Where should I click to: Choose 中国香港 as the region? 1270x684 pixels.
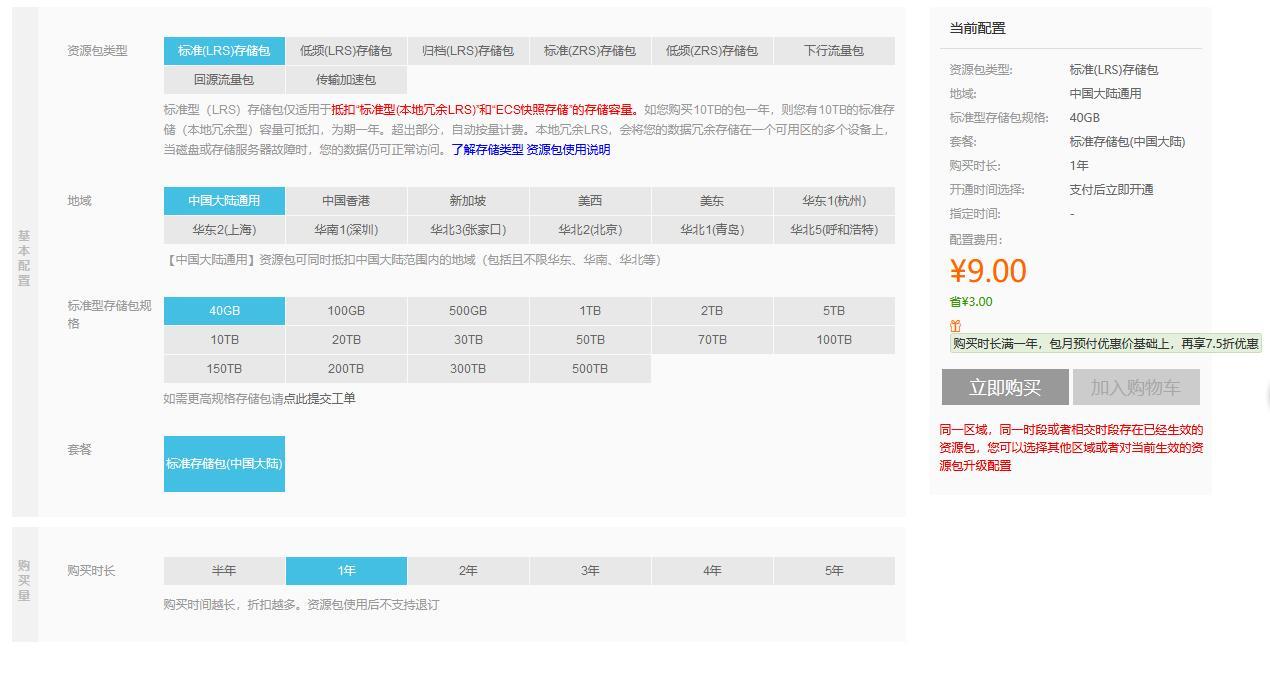pos(346,200)
